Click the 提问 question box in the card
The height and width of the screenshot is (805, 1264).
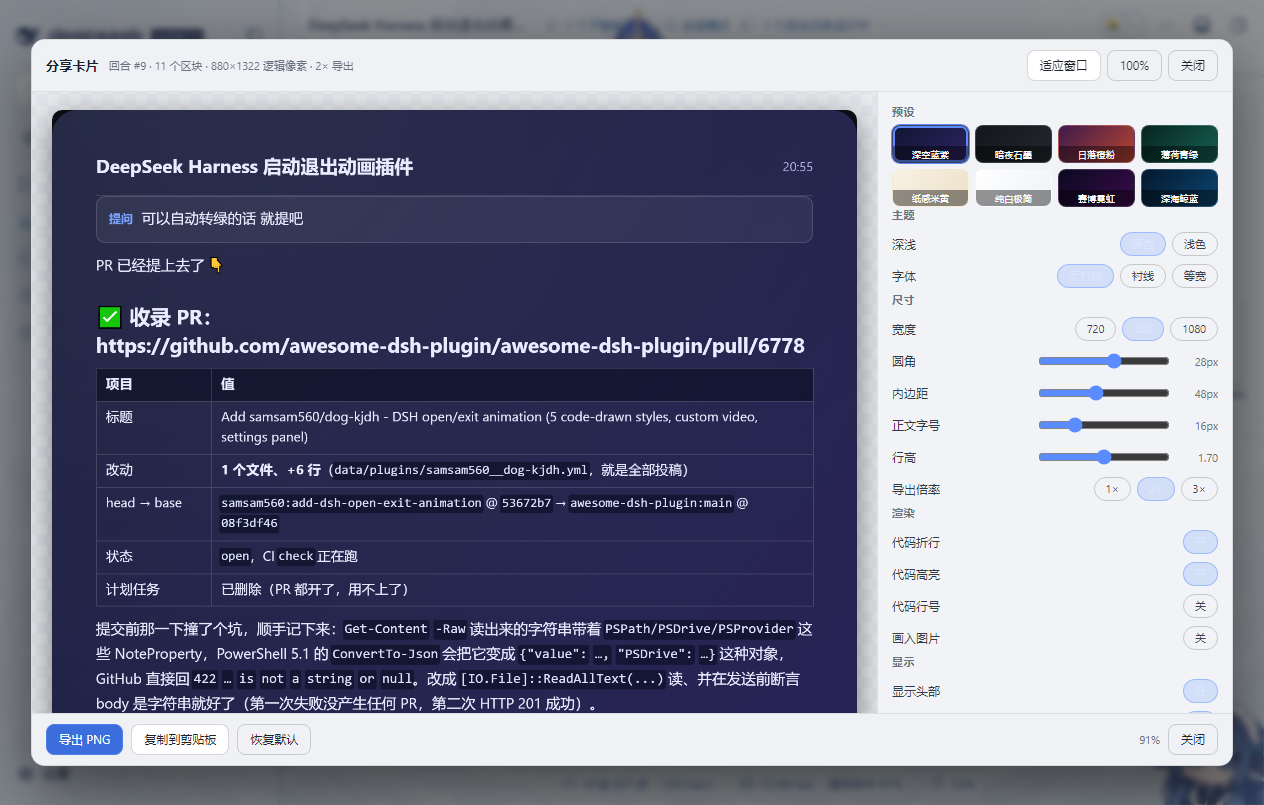pos(454,219)
